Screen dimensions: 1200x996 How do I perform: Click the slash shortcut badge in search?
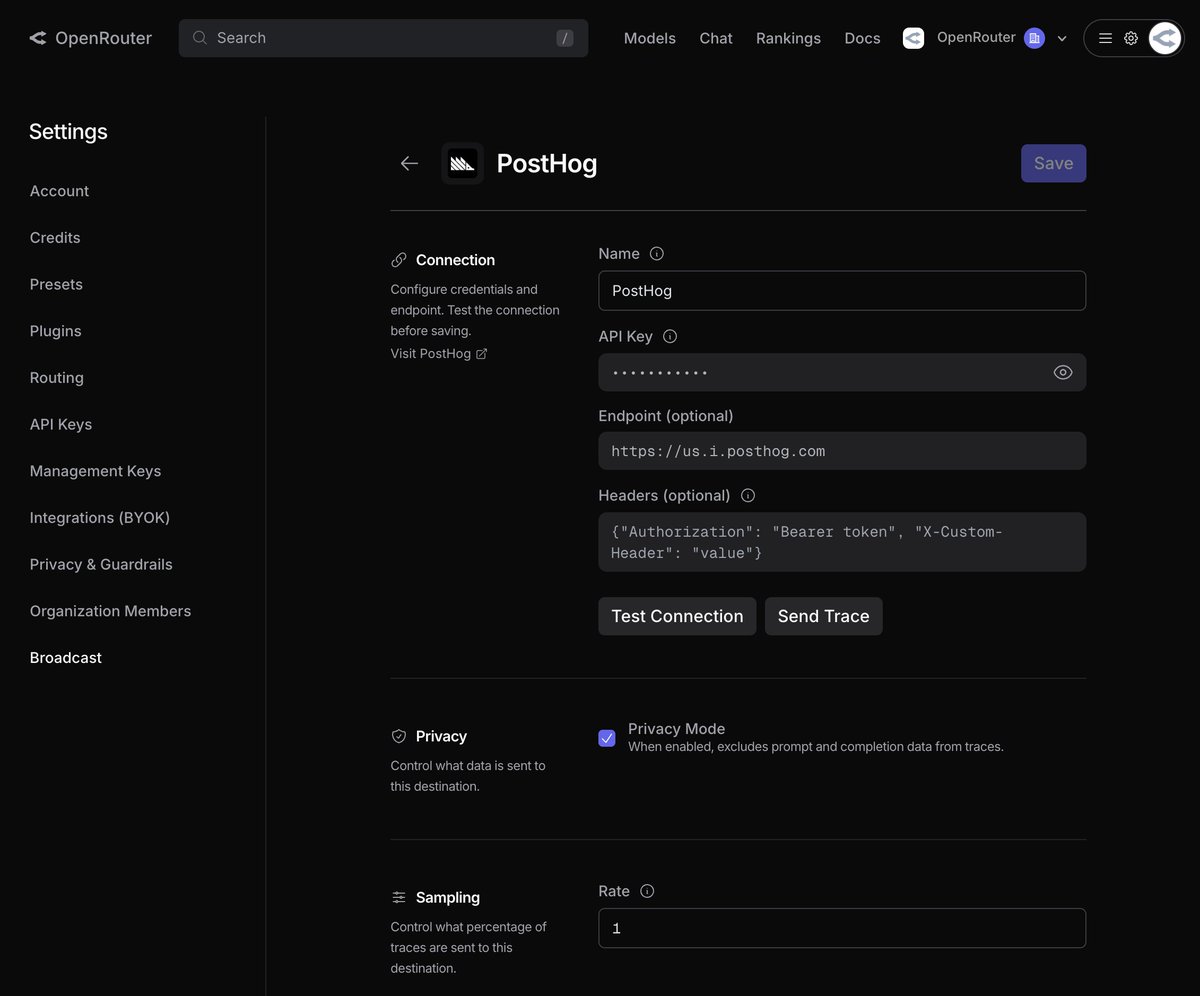(x=565, y=38)
